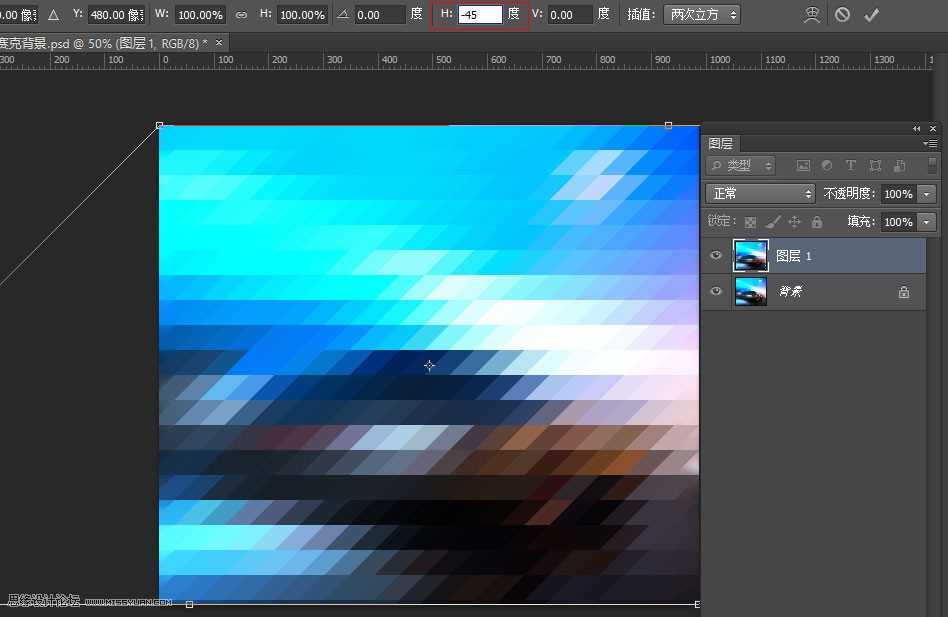Viewport: 948px width, 617px height.
Task: Toggle the layer filtering switch
Action: [x=932, y=166]
